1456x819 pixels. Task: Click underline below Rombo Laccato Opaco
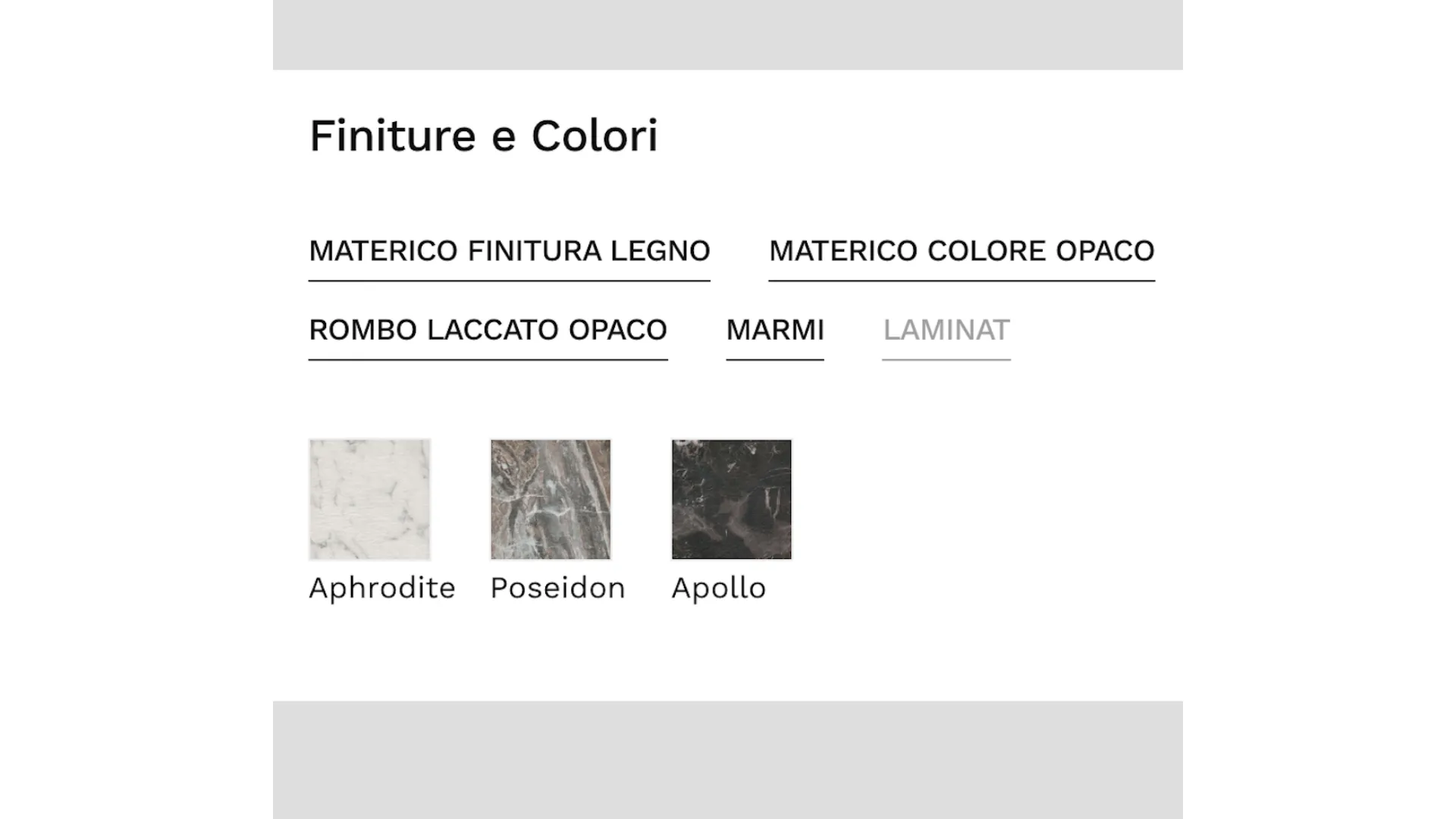pos(488,359)
